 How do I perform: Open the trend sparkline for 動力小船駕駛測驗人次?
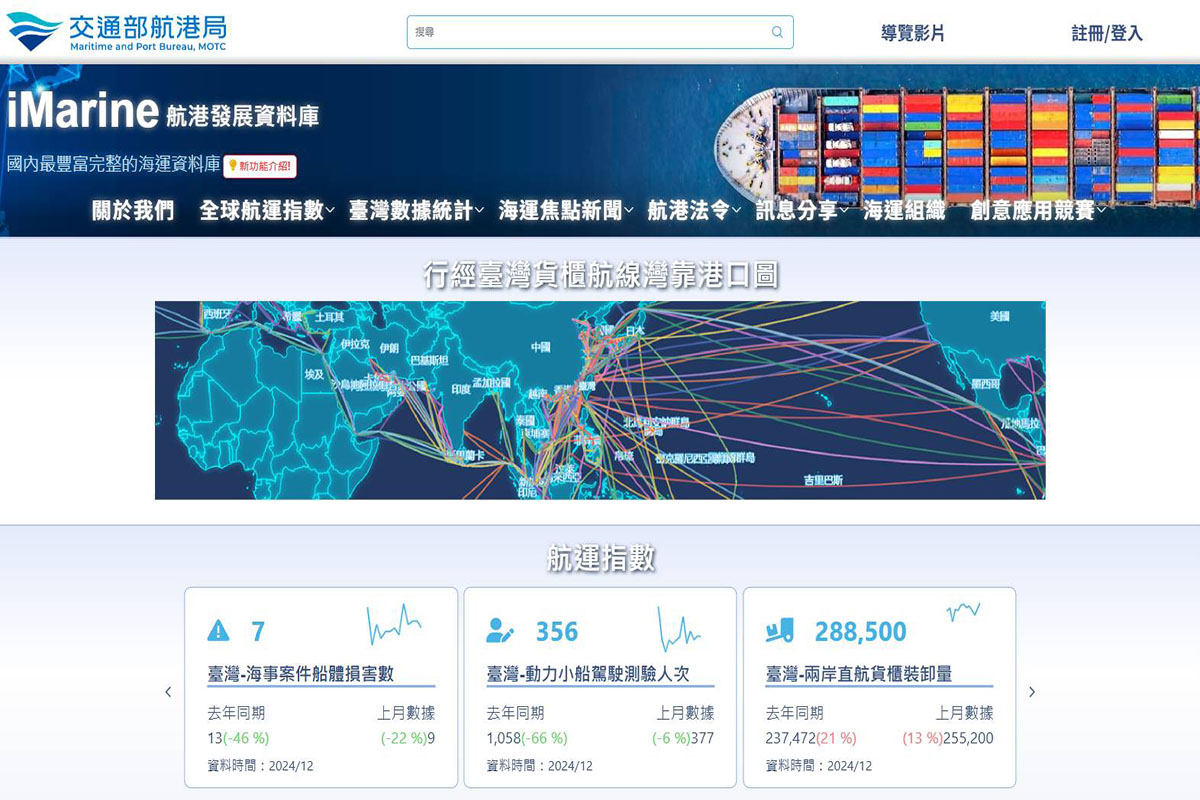click(x=679, y=628)
